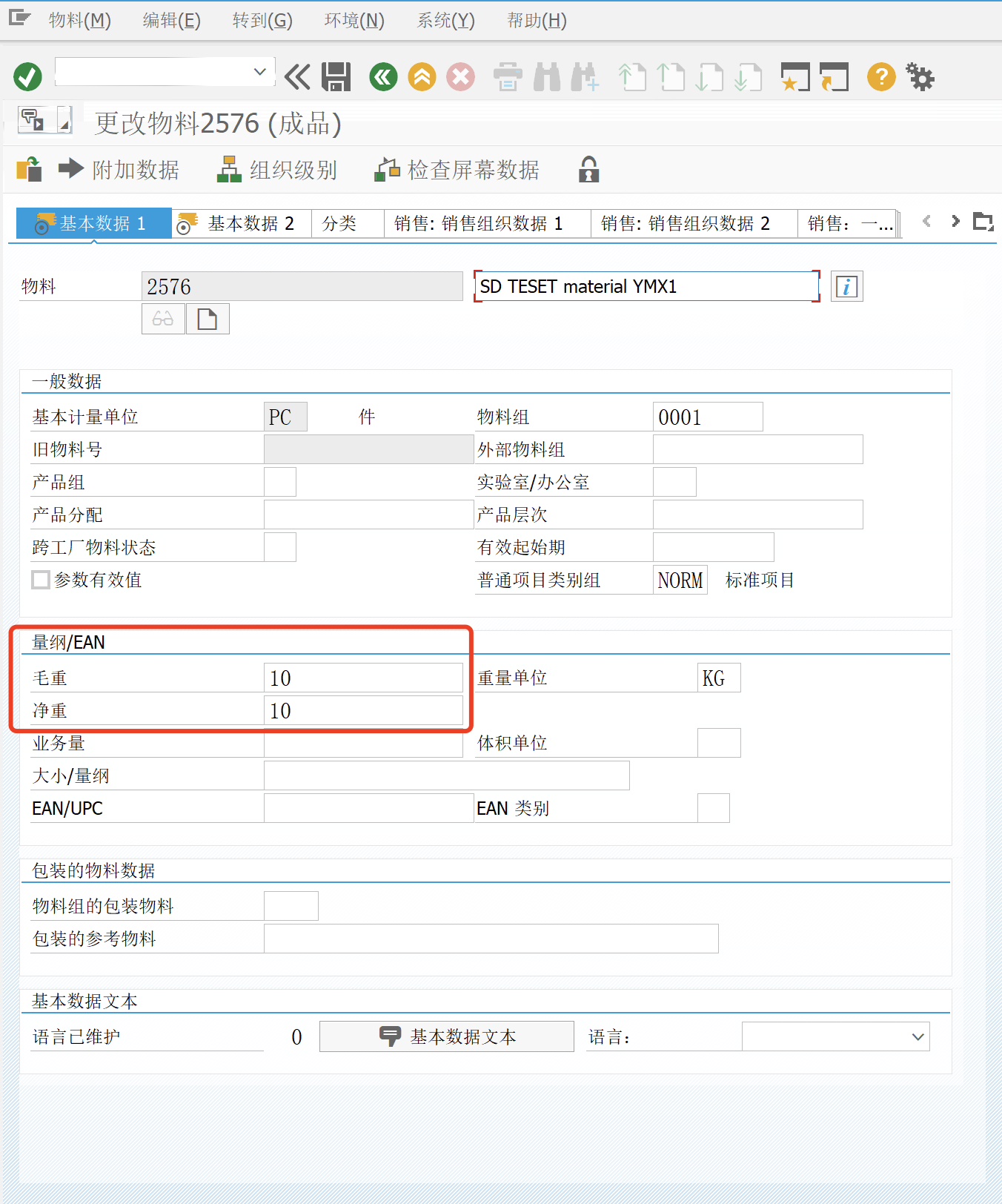
Task: Click the Print icon
Action: click(508, 77)
